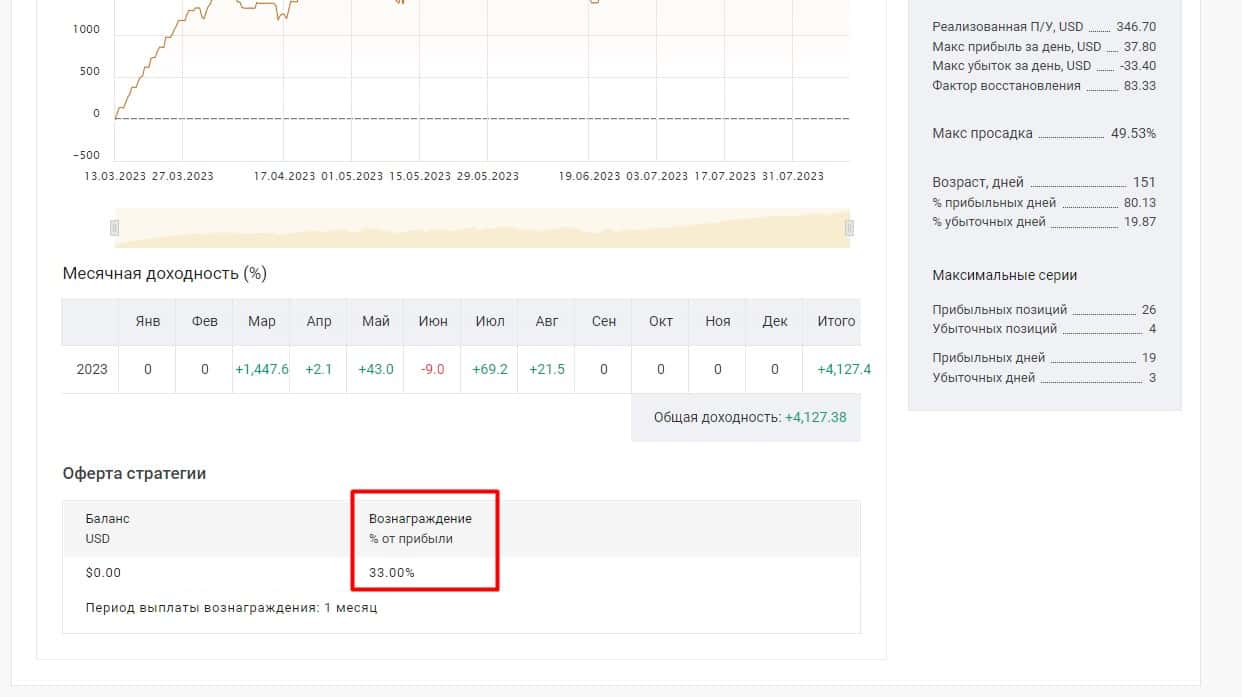The width and height of the screenshot is (1242, 697).
Task: Click the Июл return +69.2
Action: 490,369
